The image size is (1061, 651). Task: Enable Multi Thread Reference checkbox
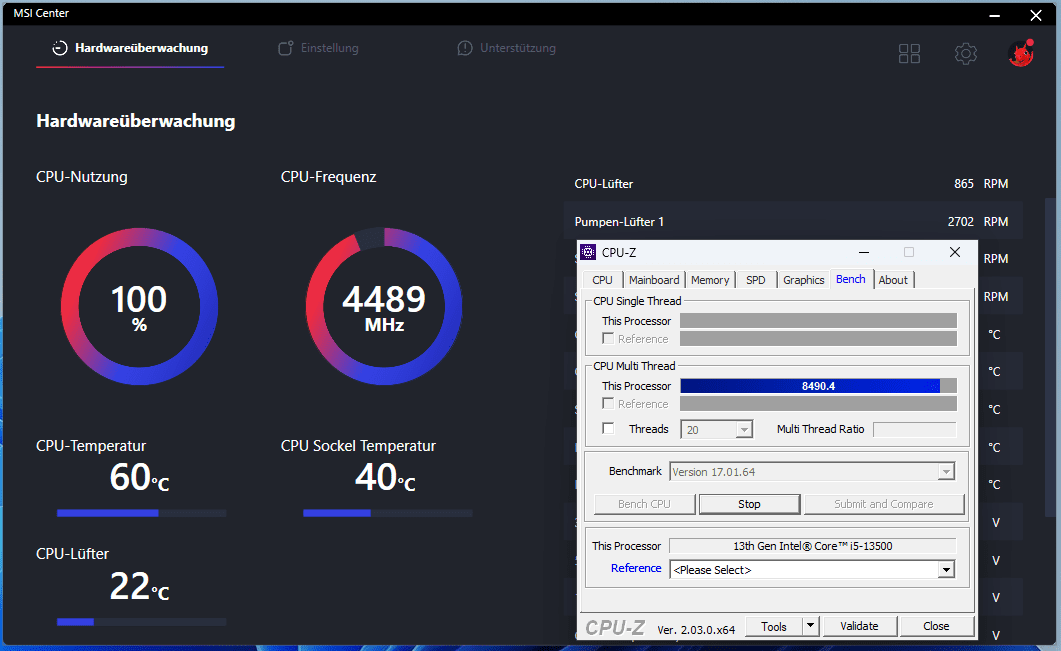click(608, 403)
